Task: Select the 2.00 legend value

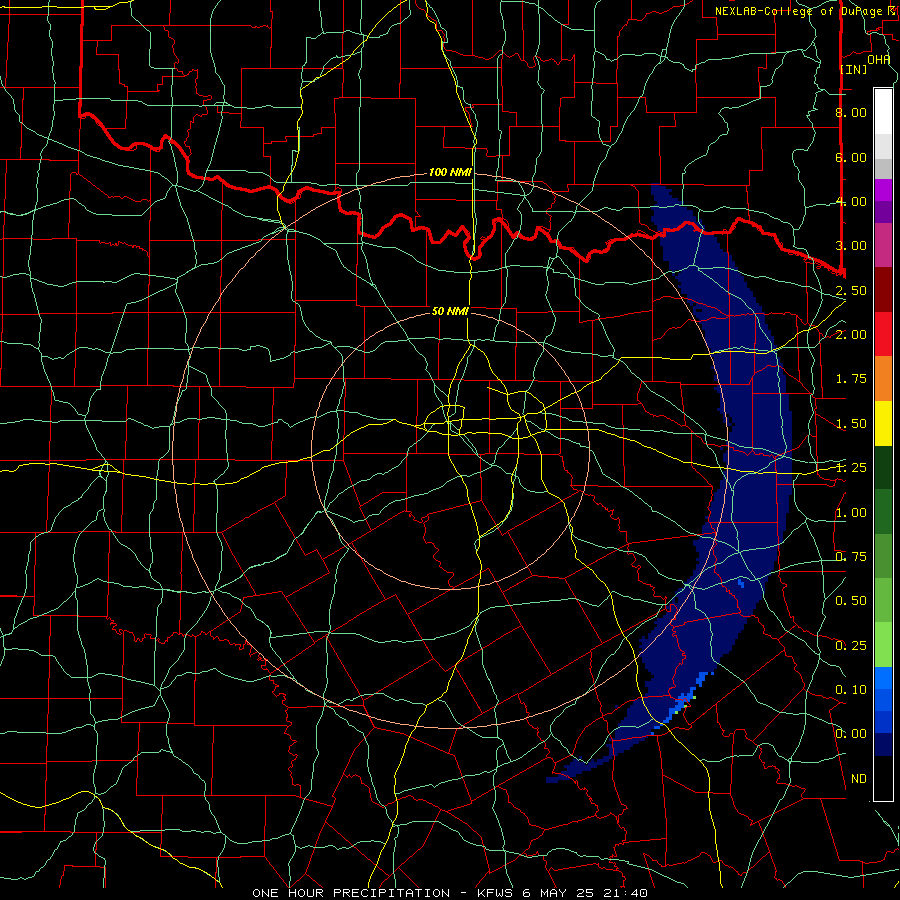Action: point(851,335)
